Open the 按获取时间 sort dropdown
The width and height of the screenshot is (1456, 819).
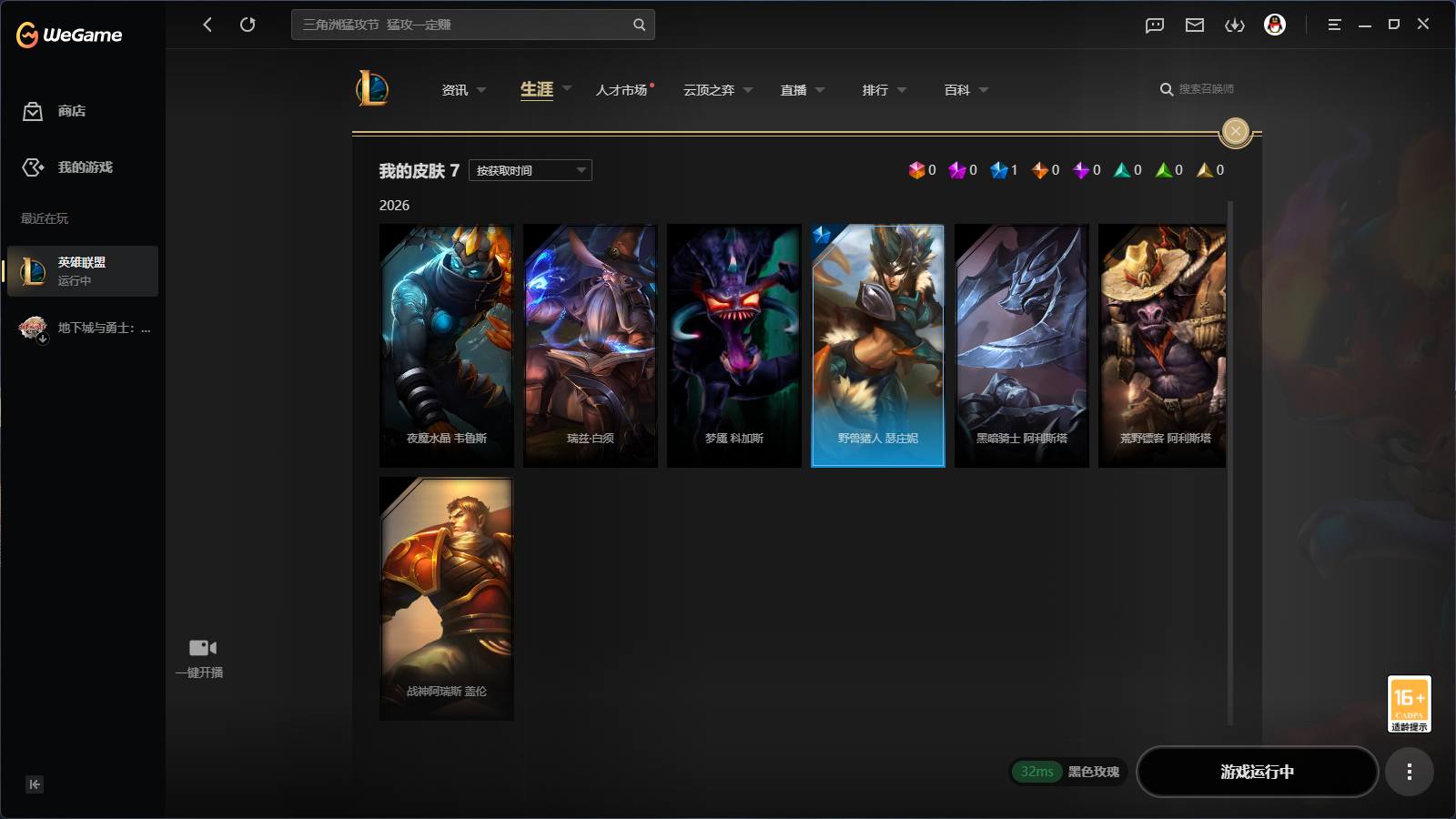click(x=531, y=170)
